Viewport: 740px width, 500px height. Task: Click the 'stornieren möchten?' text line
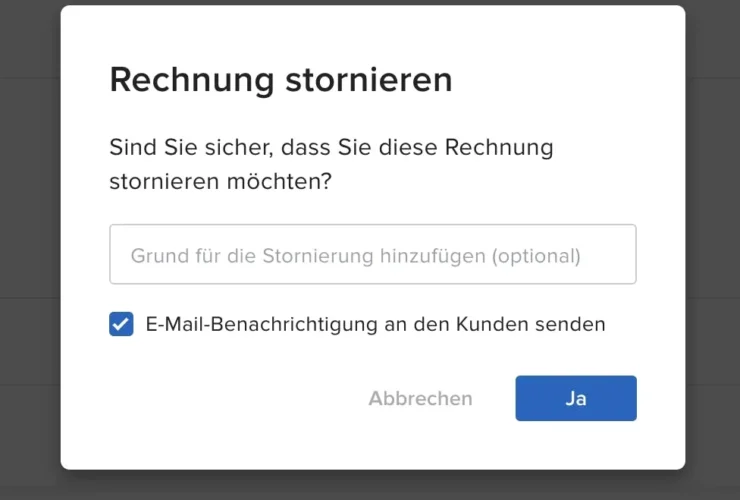tap(221, 183)
